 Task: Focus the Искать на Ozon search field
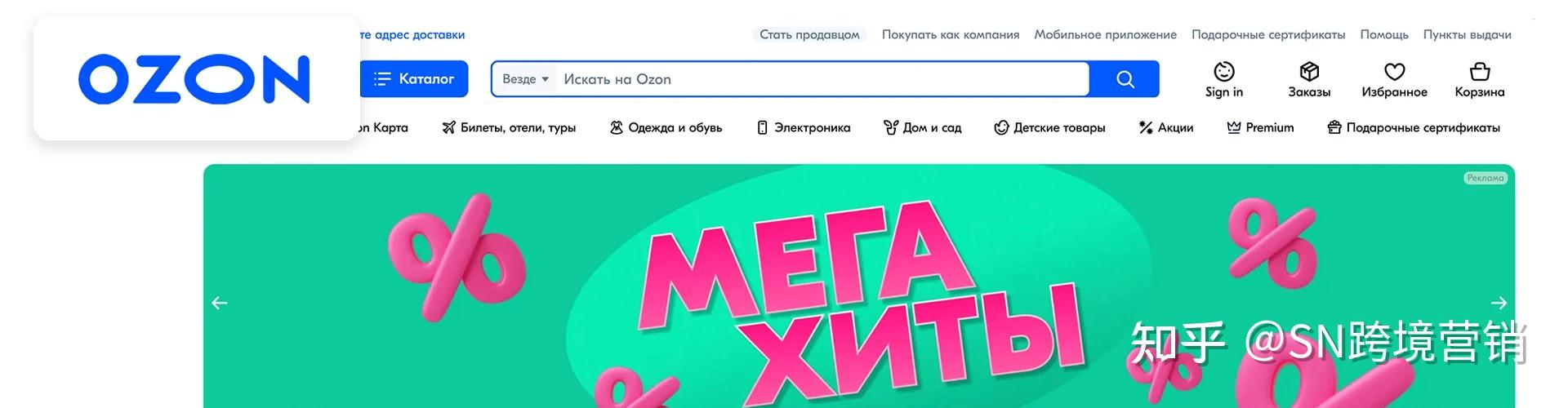click(822, 79)
